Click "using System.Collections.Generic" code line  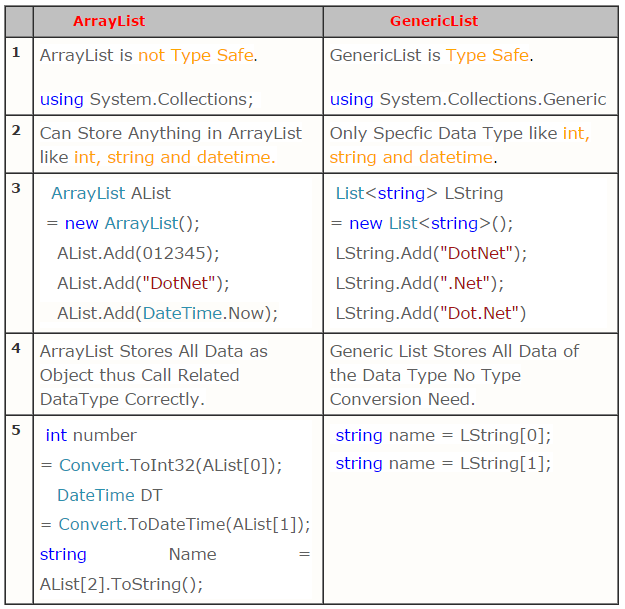click(468, 99)
